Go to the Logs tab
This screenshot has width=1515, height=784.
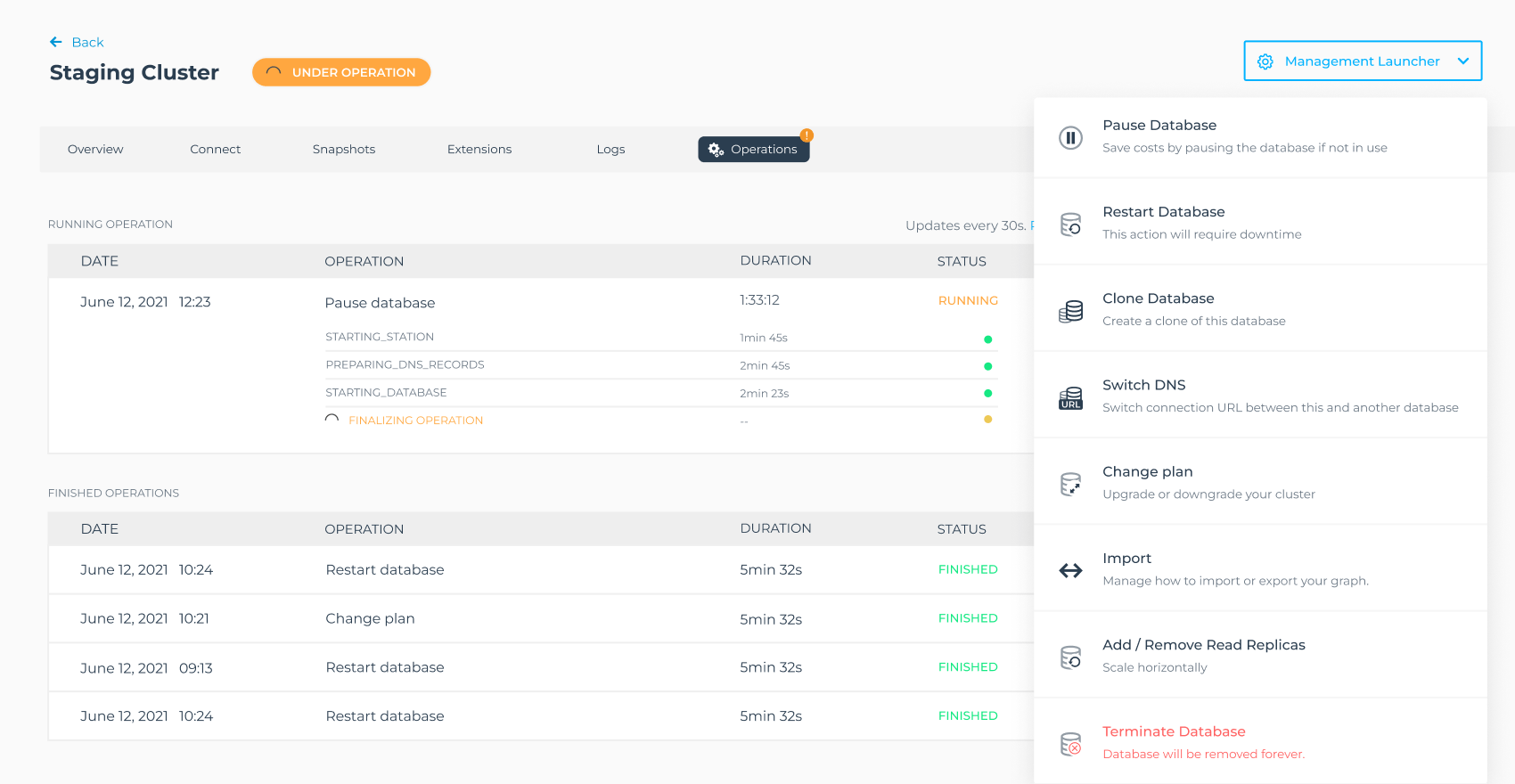(x=610, y=149)
